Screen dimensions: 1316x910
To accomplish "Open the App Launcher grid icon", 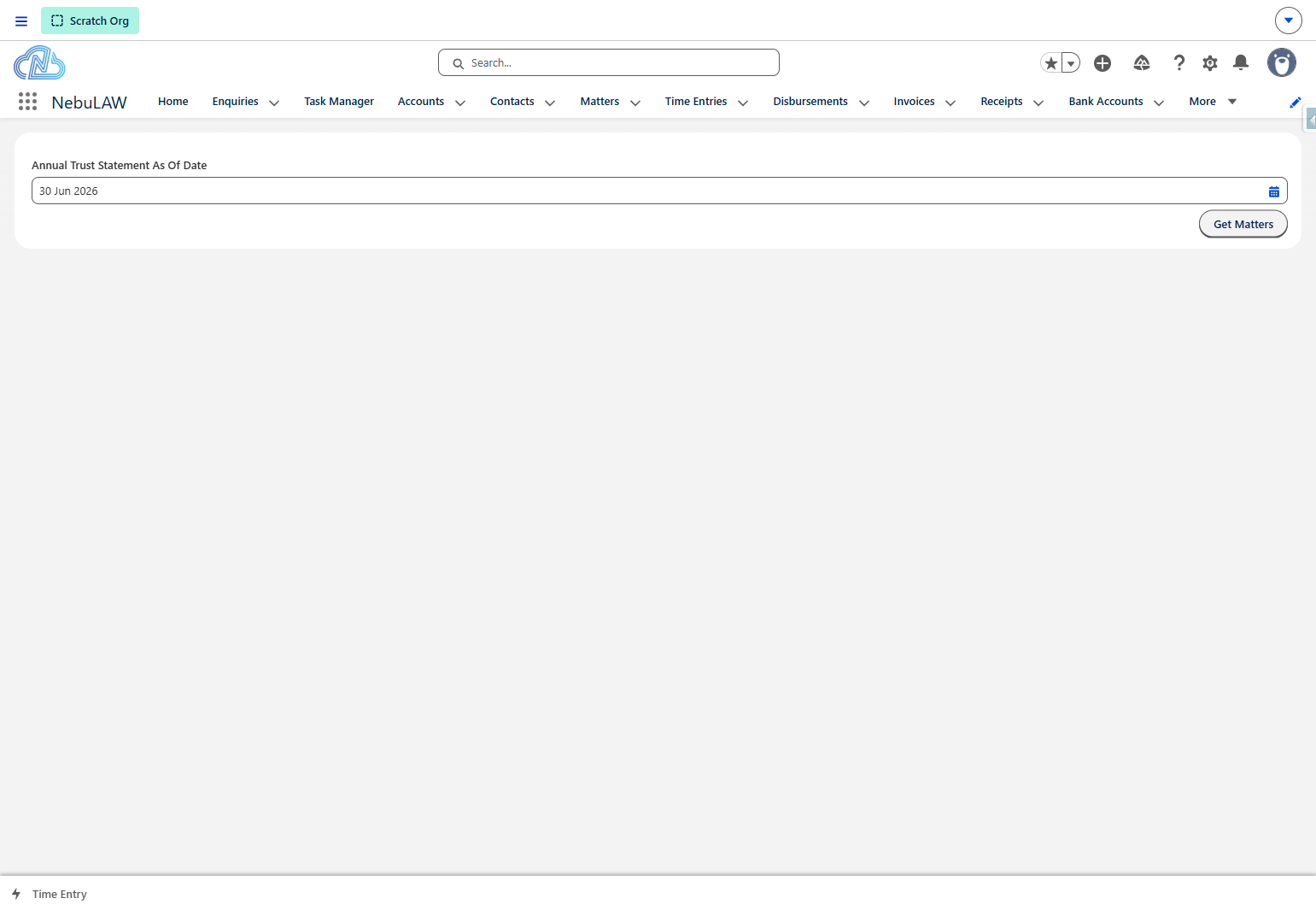I will point(27,102).
